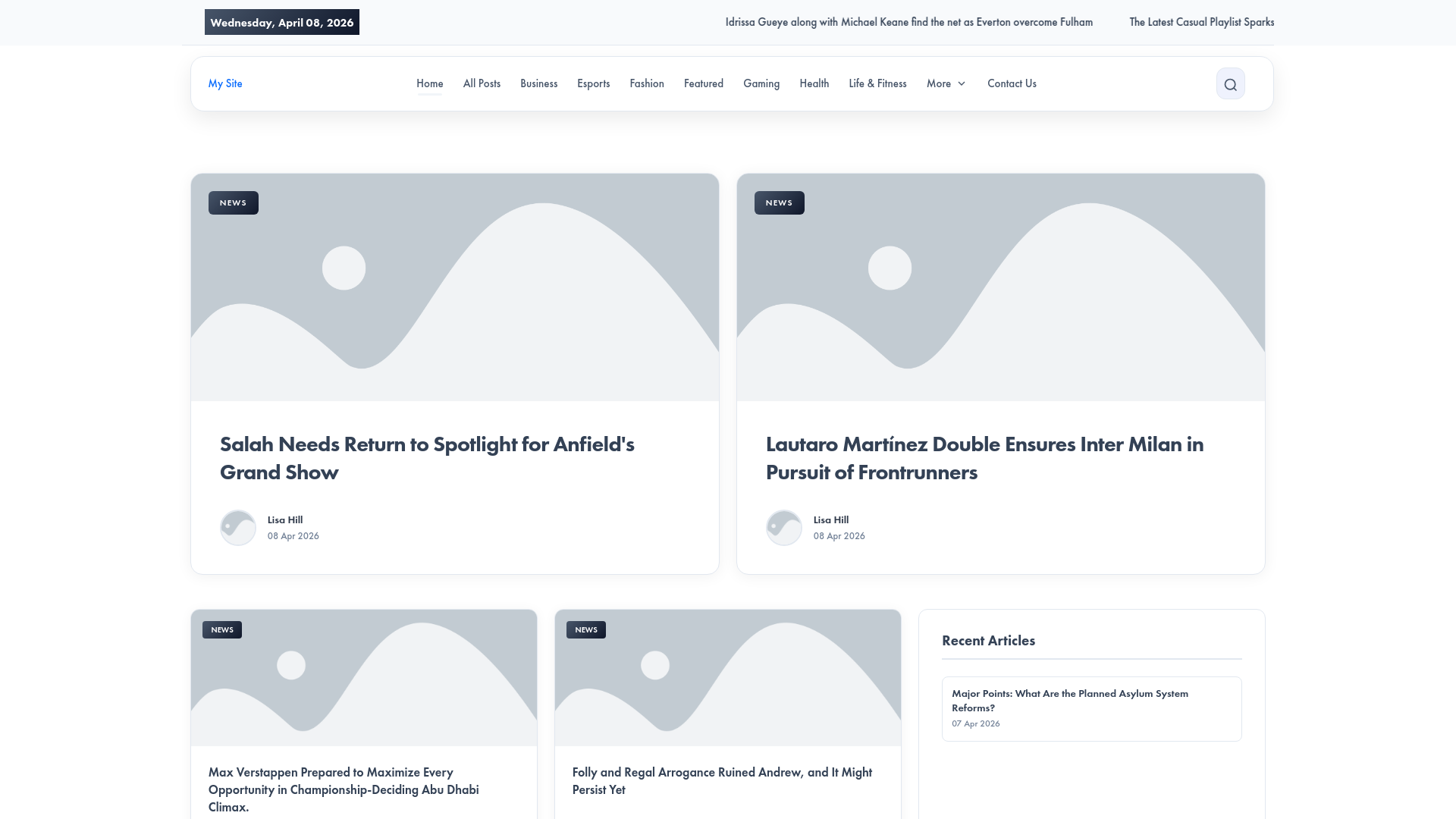1456x819 pixels.
Task: Click the My Site logo link
Action: point(225,83)
